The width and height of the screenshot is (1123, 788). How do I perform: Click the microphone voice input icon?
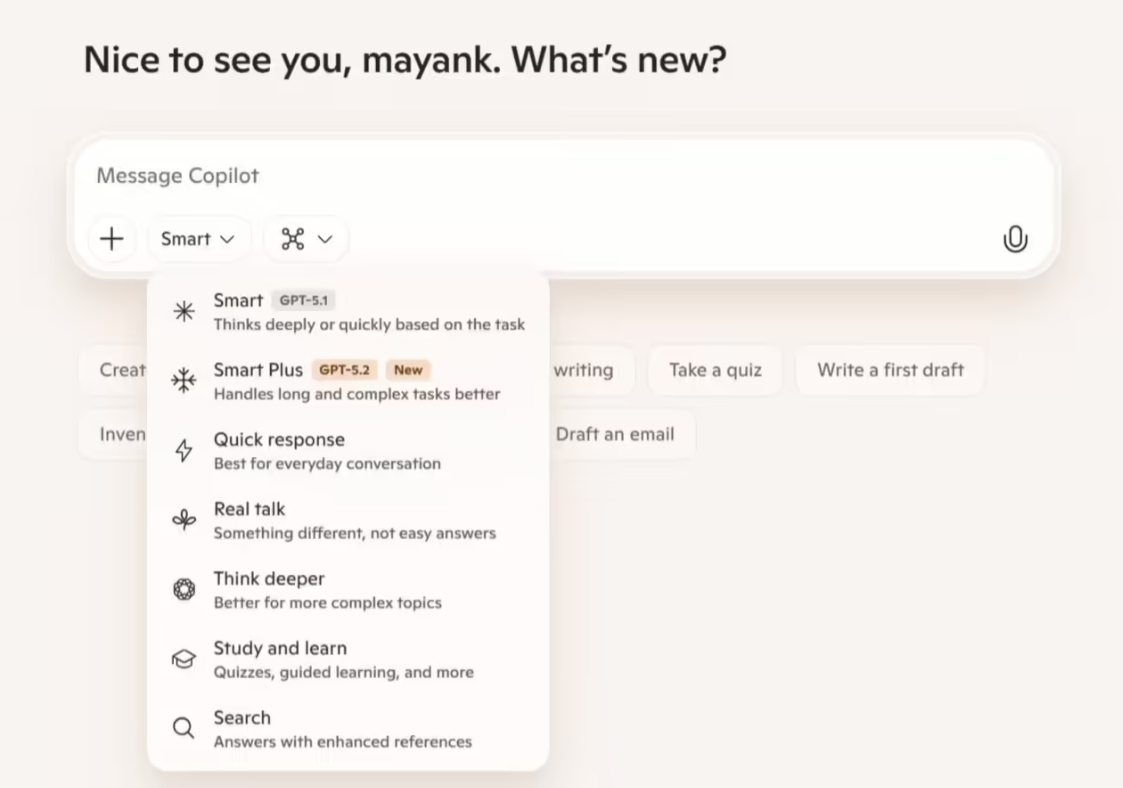point(1015,239)
